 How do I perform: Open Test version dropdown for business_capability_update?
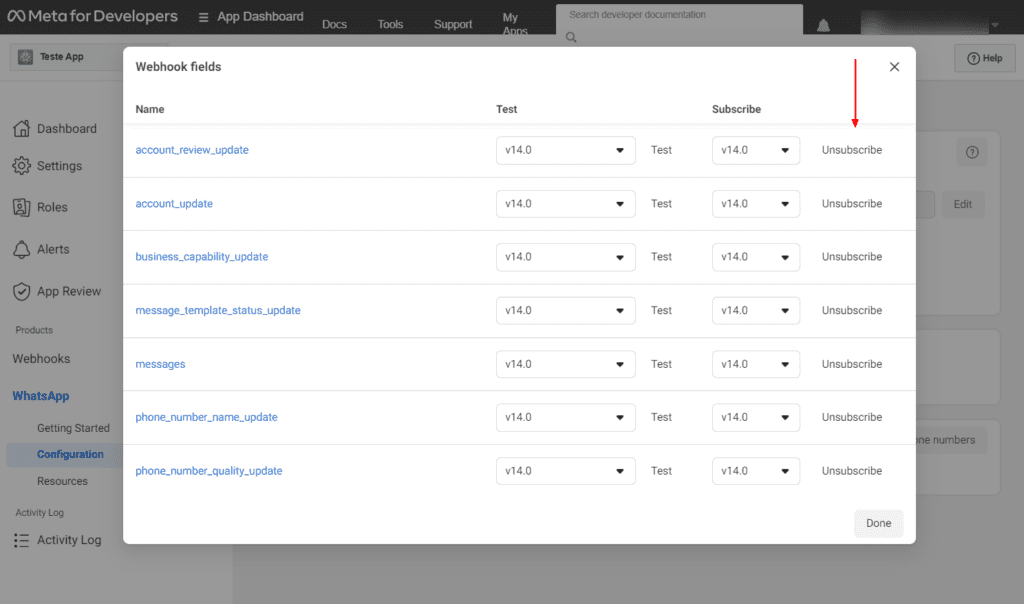(565, 257)
